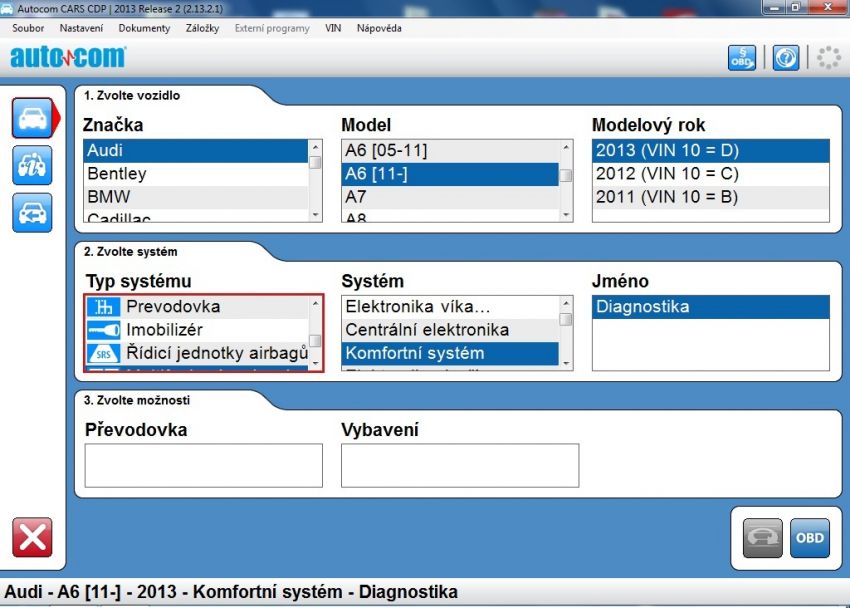Select BMW in the Značka list
The height and width of the screenshot is (608, 850).
(196, 197)
